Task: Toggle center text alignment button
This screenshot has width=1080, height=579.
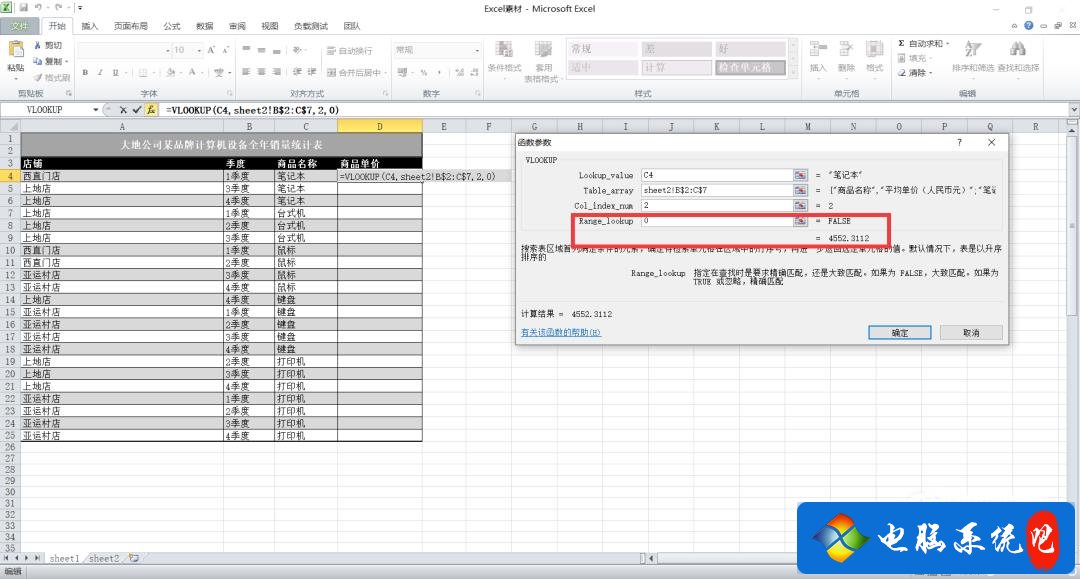Action: [262, 72]
